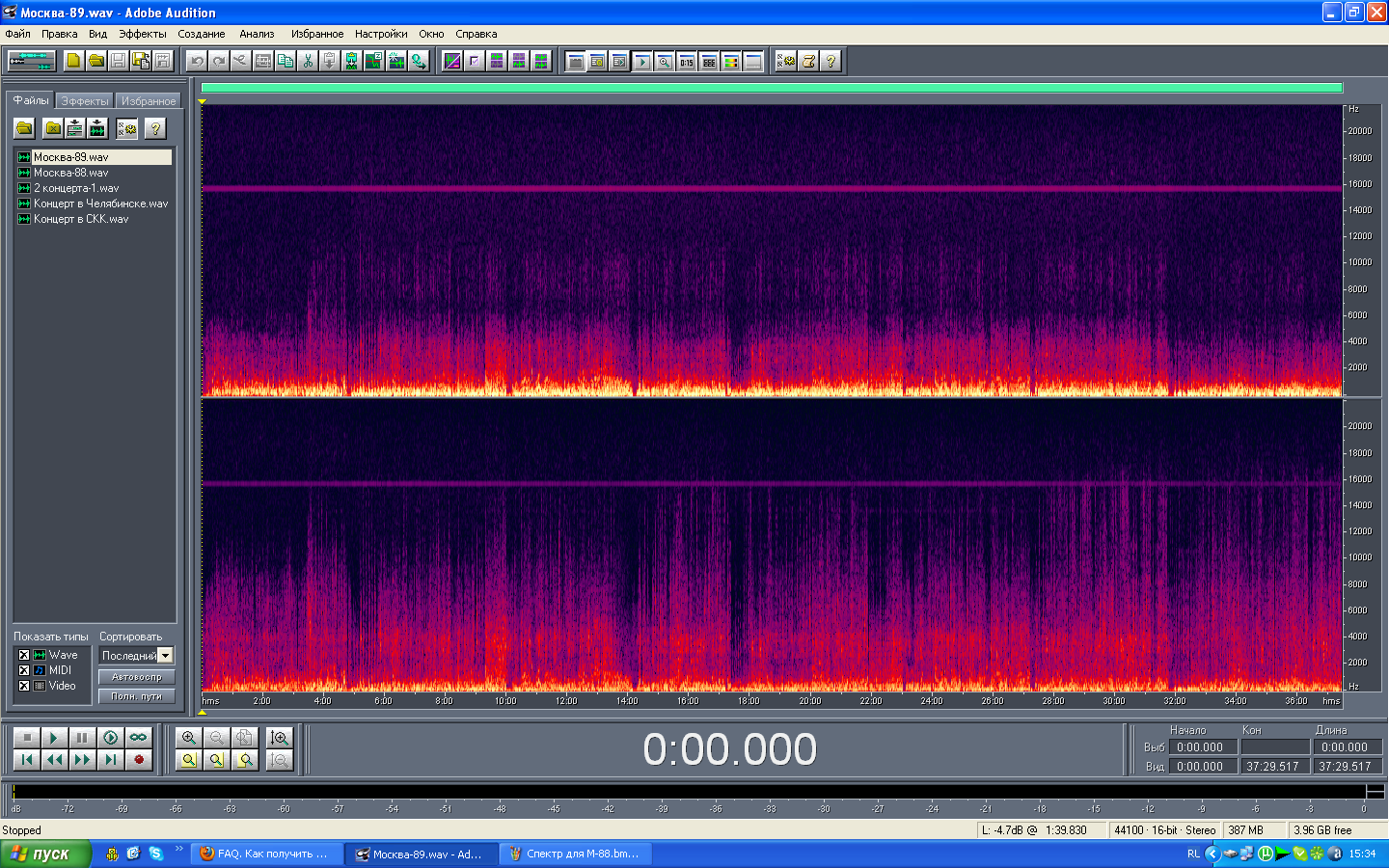This screenshot has width=1389, height=868.
Task: Toggle infinite loop playback button
Action: pos(139,738)
